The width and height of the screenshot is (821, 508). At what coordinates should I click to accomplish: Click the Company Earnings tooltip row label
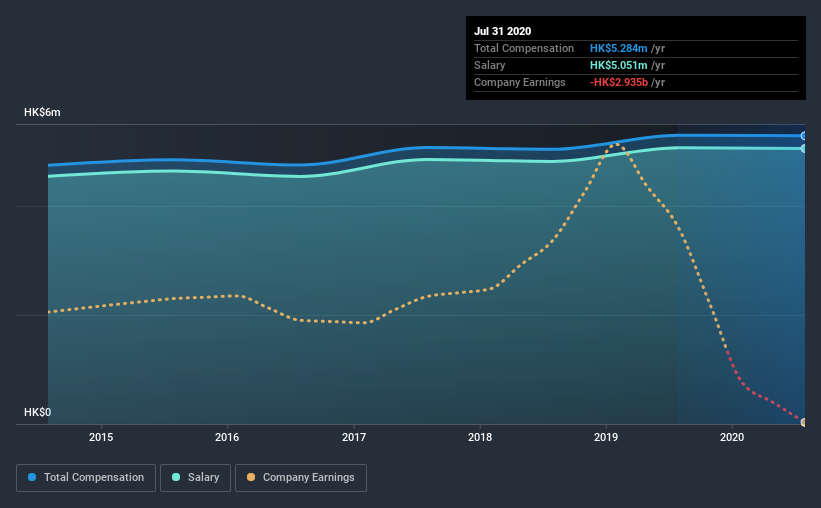tap(519, 82)
